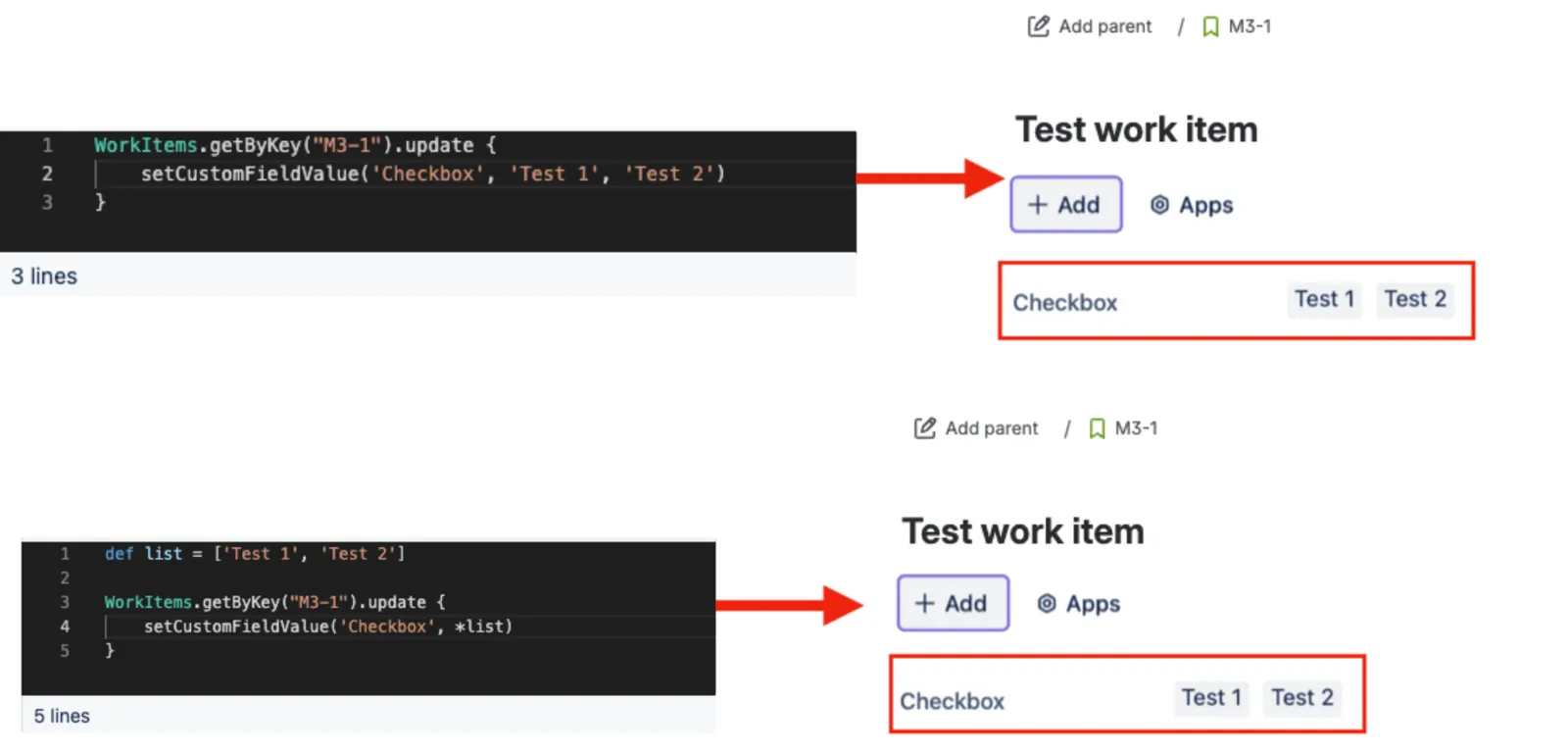Image resolution: width=1568 pixels, height=754 pixels.
Task: Click the Test work item title beside the 3-line script
Action: tap(1137, 129)
